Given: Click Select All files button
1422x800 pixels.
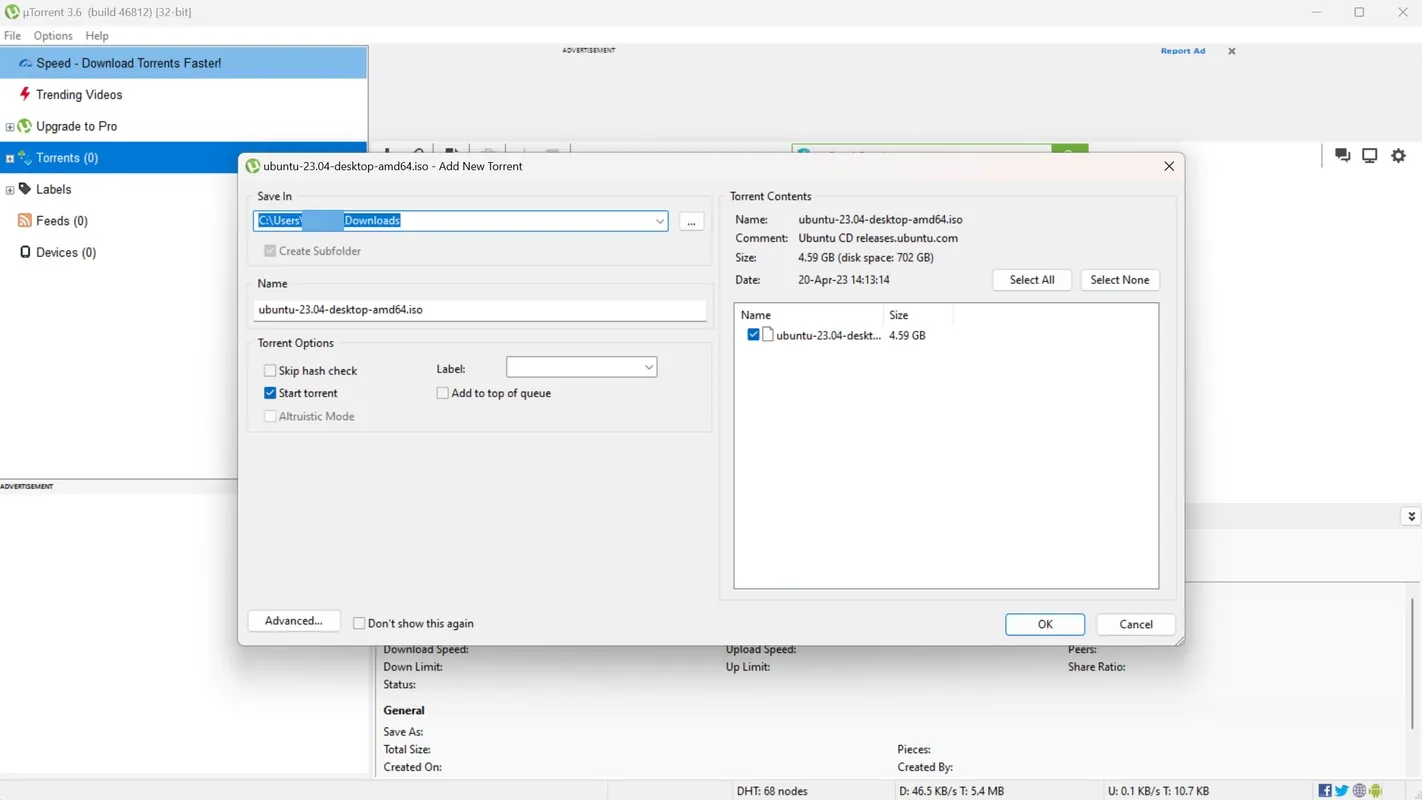Looking at the screenshot, I should pos(1032,280).
